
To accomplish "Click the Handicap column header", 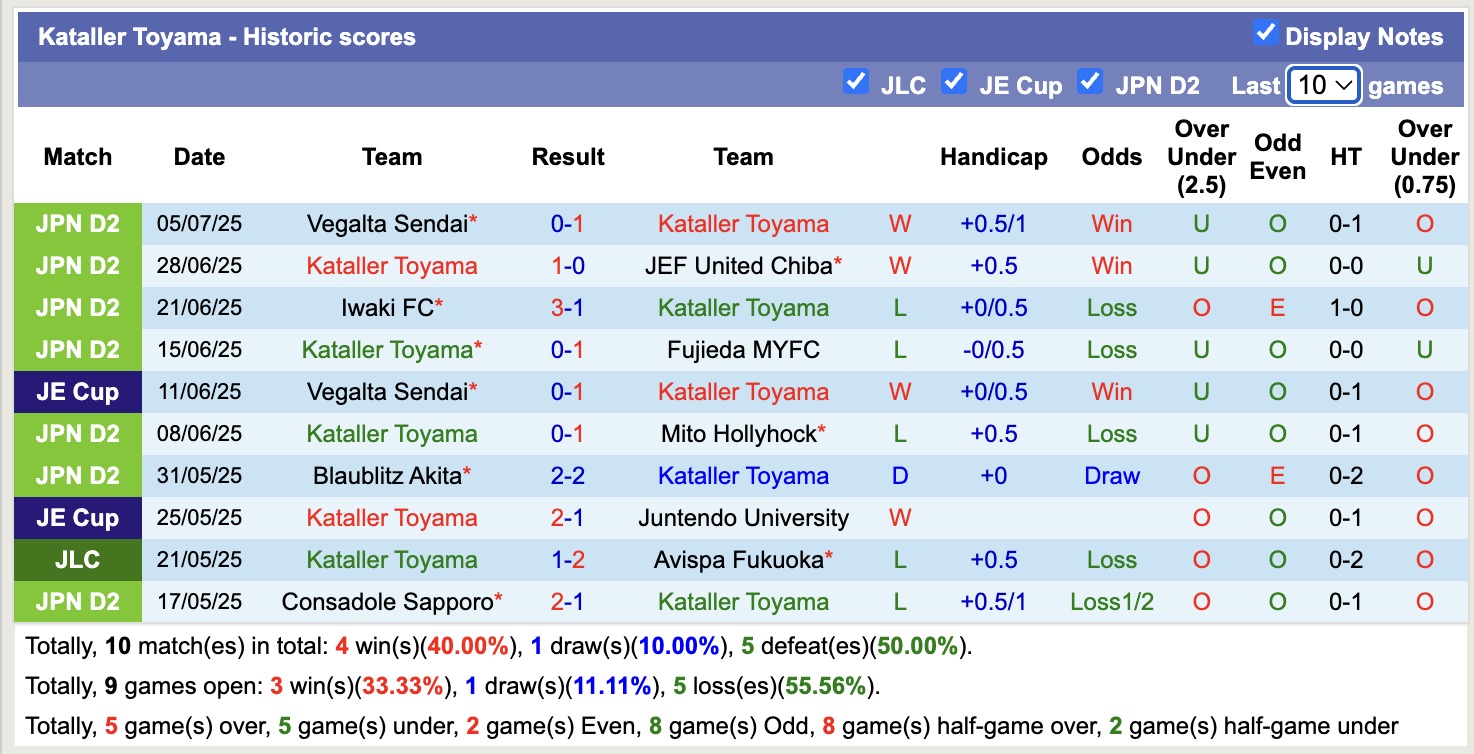I will tap(993, 157).
